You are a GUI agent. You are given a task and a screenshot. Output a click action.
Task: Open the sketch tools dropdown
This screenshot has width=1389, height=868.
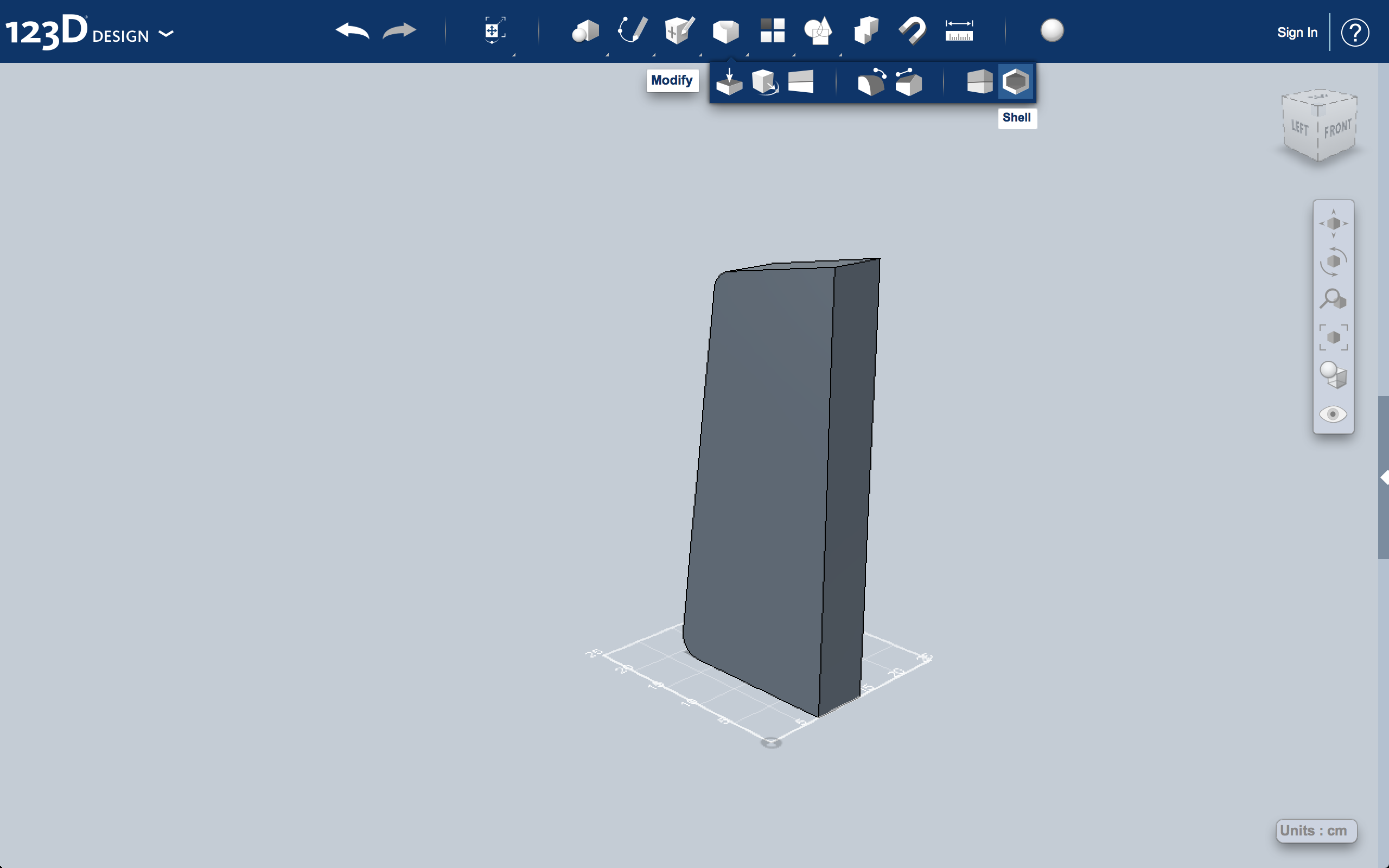(631, 31)
